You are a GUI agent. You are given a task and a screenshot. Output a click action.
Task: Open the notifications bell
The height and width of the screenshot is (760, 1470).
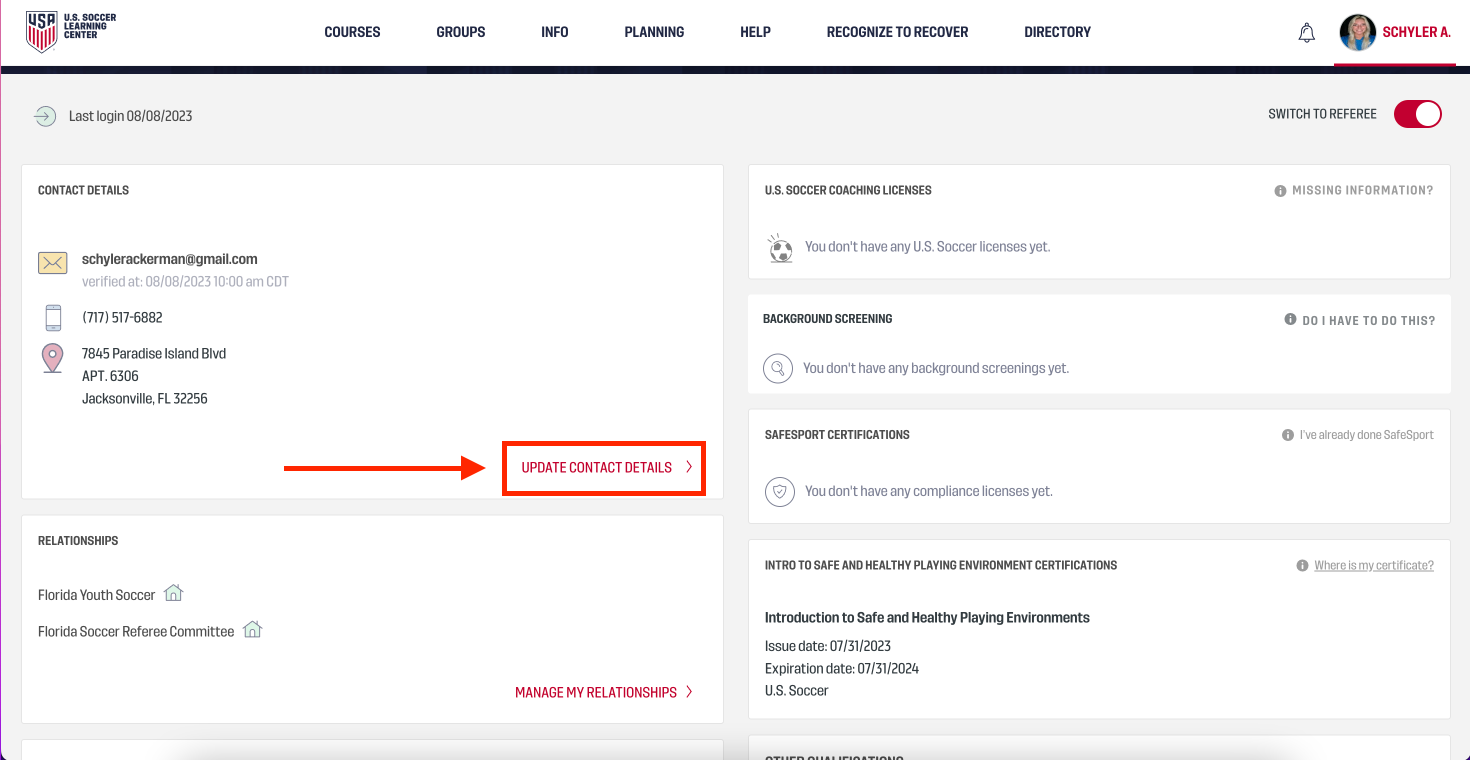[1306, 33]
